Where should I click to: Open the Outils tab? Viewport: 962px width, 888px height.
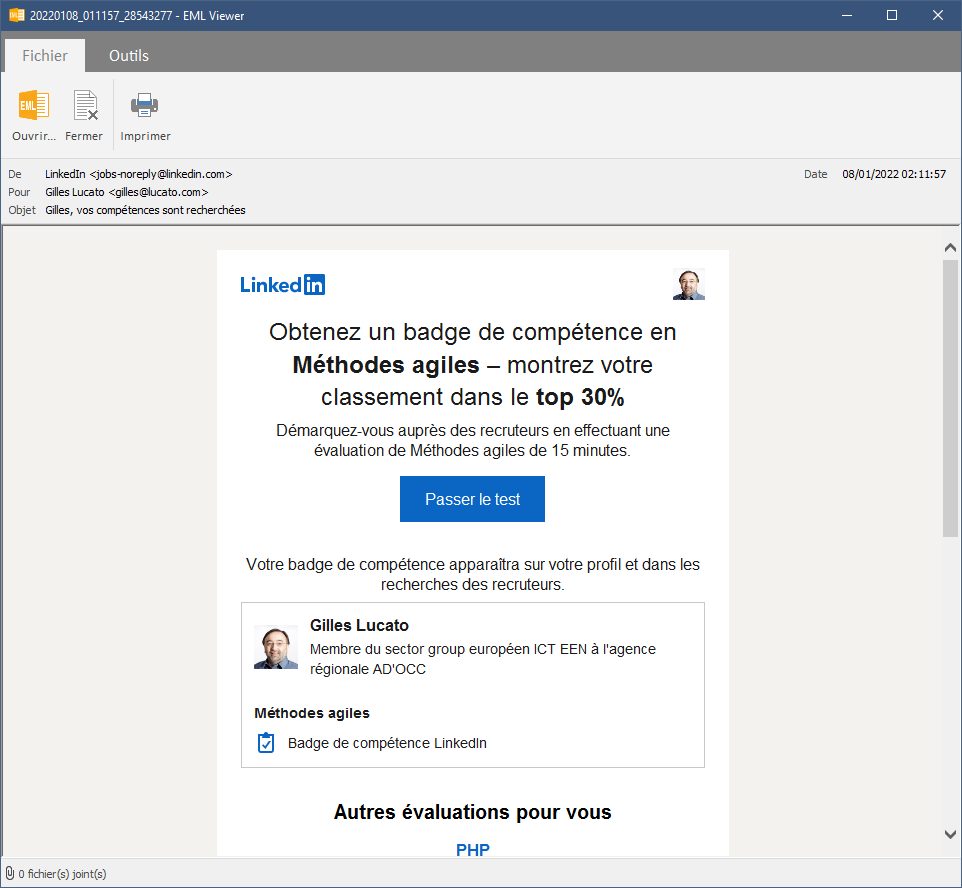click(129, 56)
